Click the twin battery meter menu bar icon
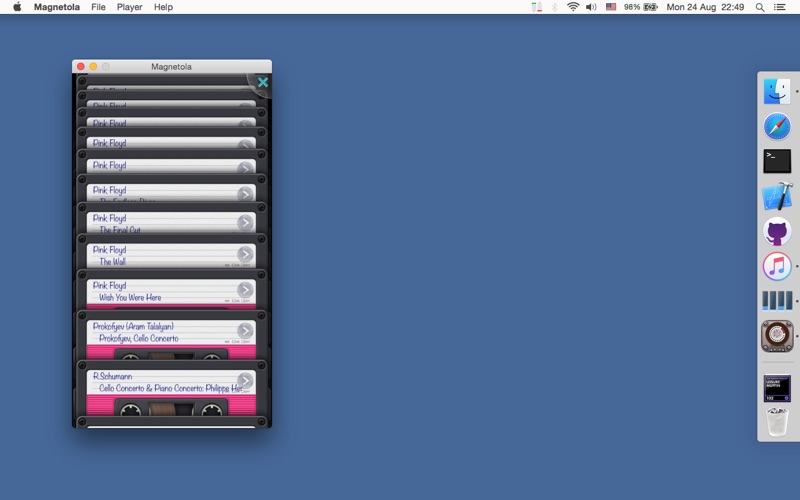The height and width of the screenshot is (500, 800). click(537, 7)
